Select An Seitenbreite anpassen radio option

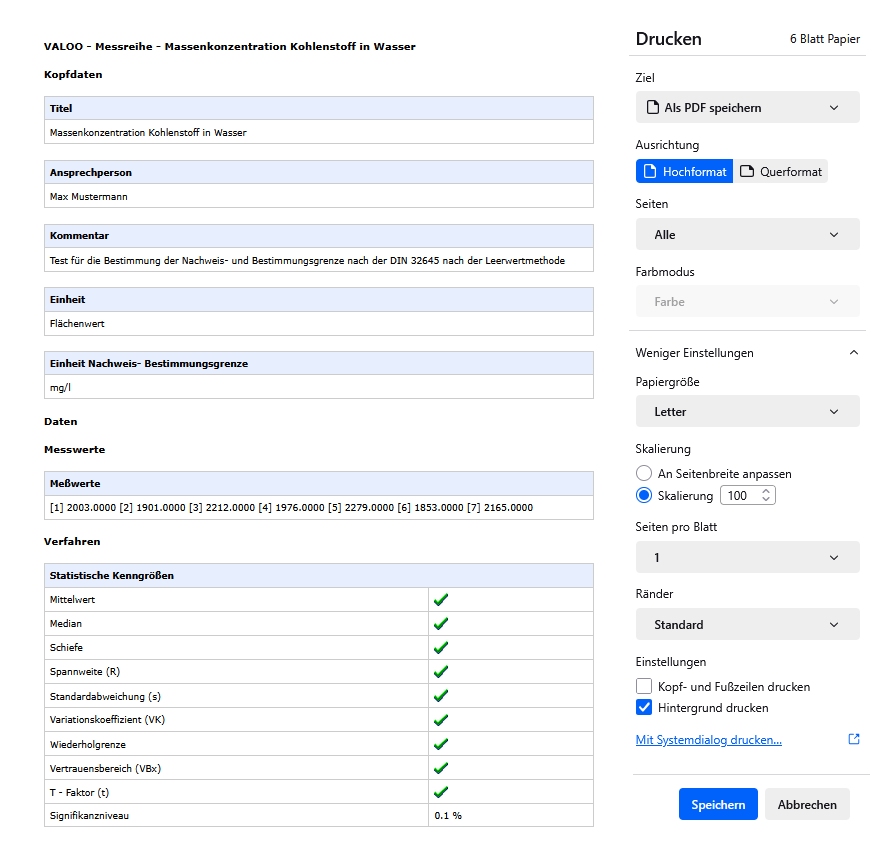pyautogui.click(x=644, y=474)
